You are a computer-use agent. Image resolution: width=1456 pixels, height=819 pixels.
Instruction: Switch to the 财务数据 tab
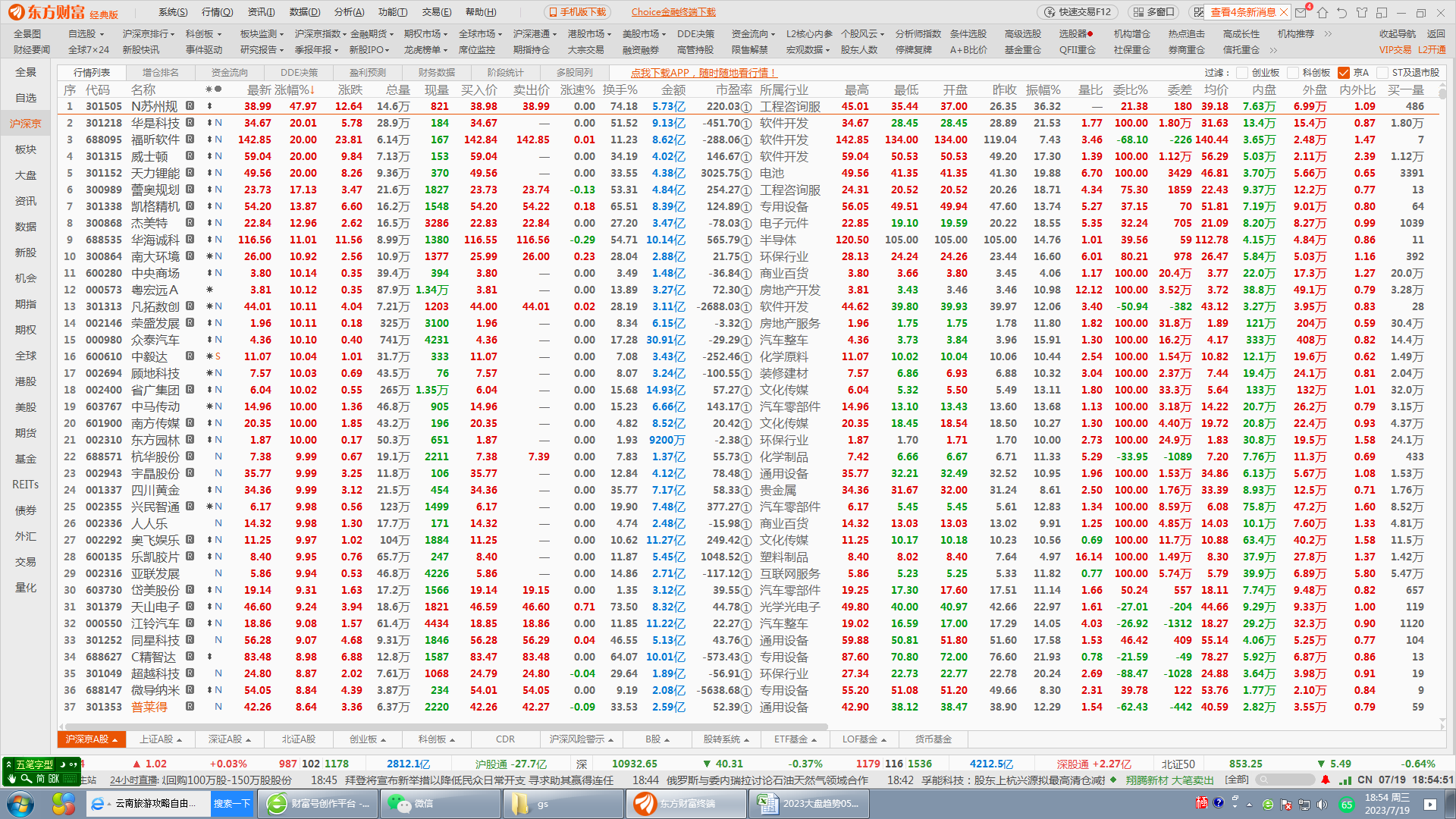[437, 73]
